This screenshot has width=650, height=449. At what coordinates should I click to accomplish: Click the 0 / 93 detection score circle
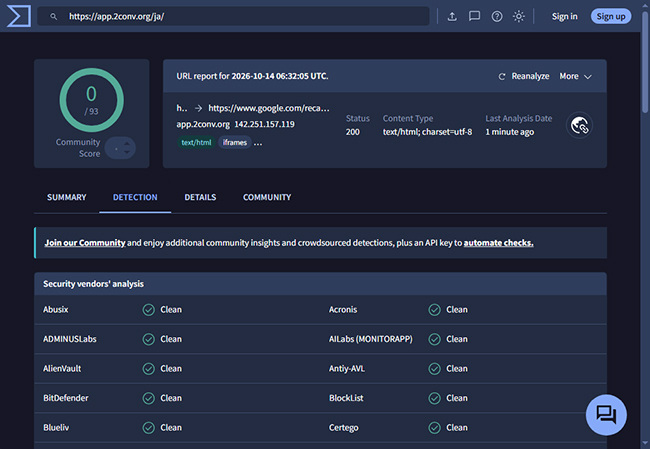coord(92,100)
